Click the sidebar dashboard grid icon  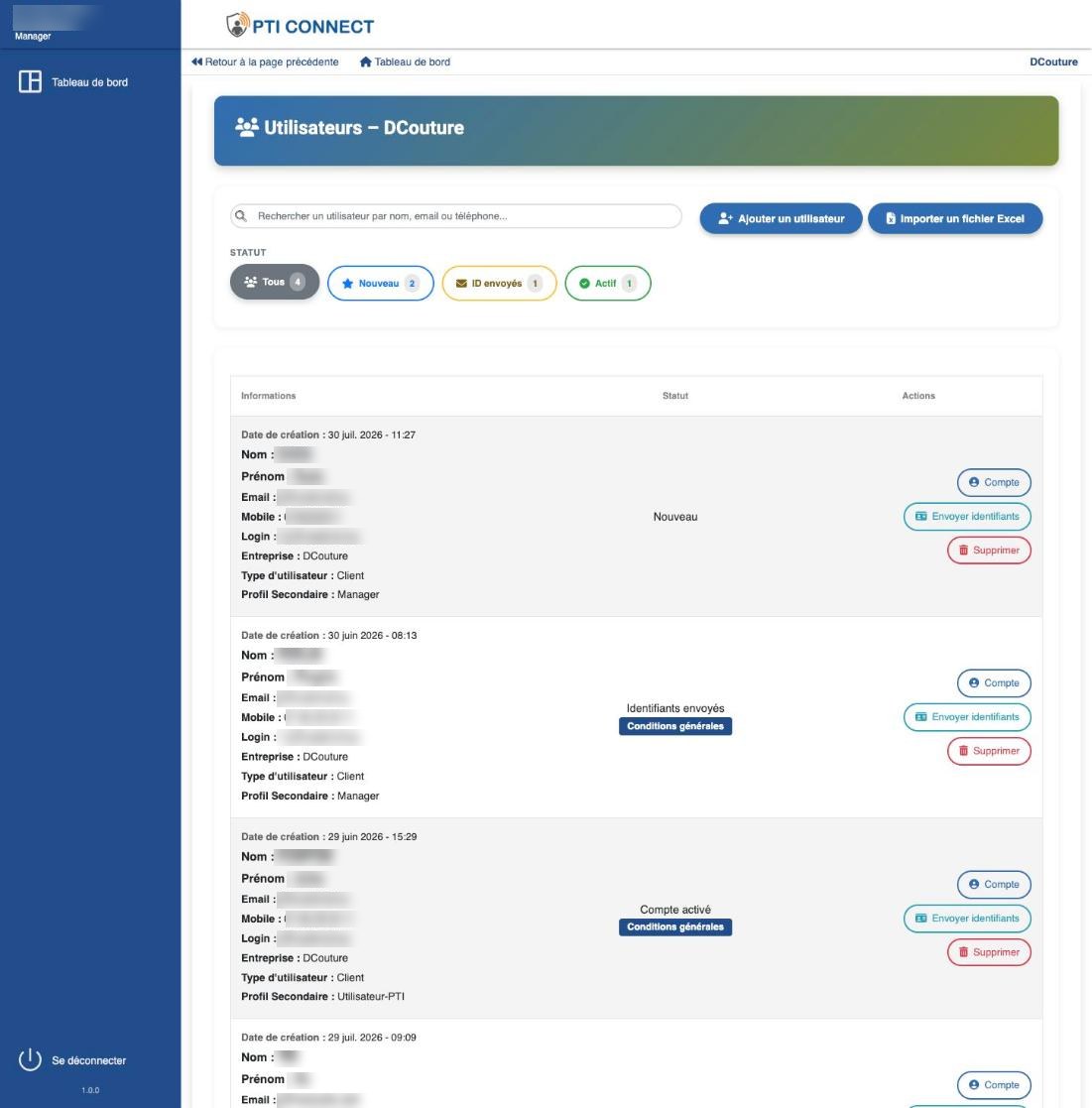point(30,81)
